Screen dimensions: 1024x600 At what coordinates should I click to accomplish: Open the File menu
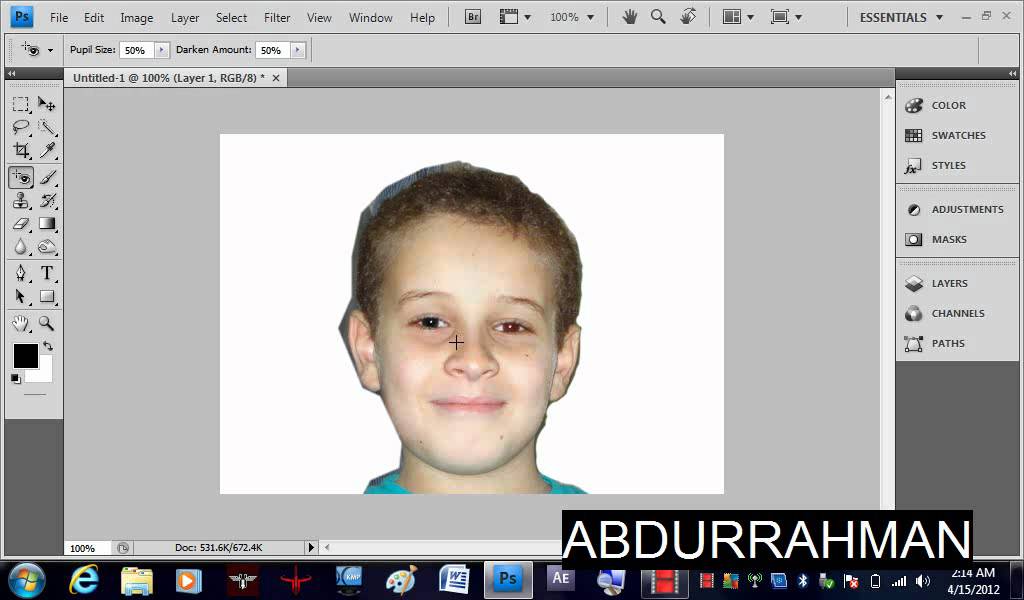point(59,18)
